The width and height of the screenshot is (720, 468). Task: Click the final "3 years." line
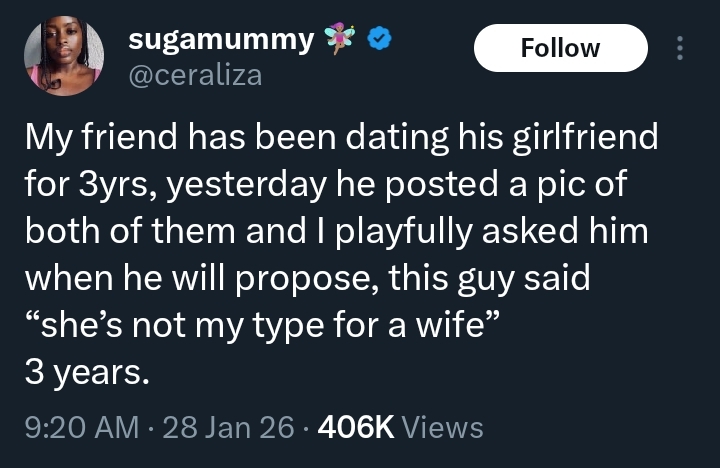[x=87, y=372]
